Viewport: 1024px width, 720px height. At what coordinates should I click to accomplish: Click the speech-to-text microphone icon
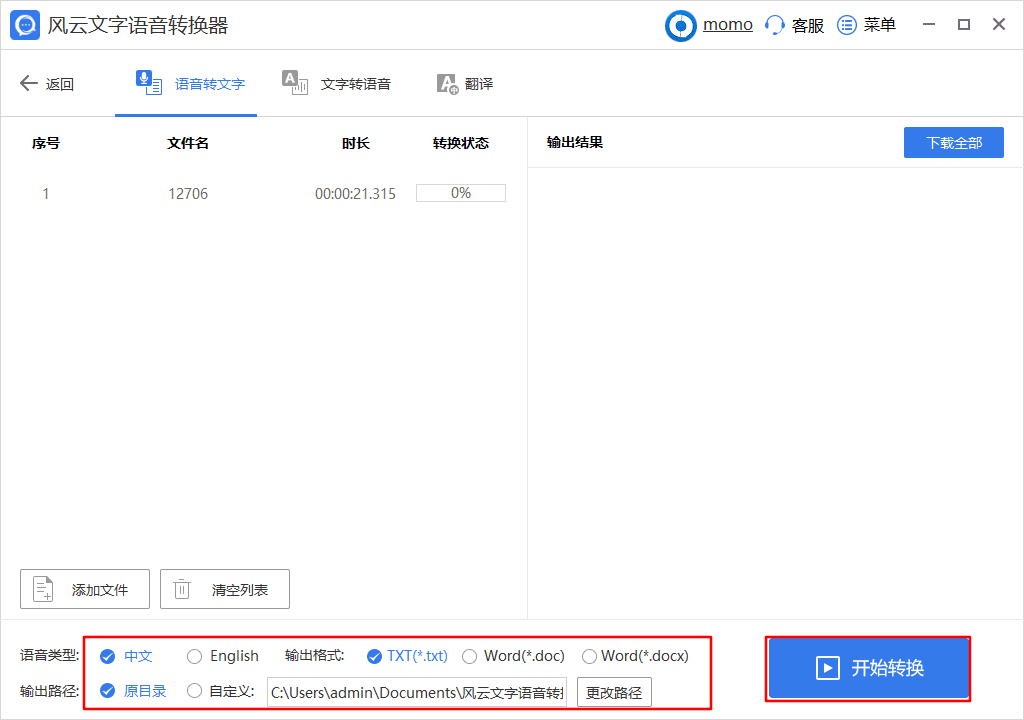149,83
